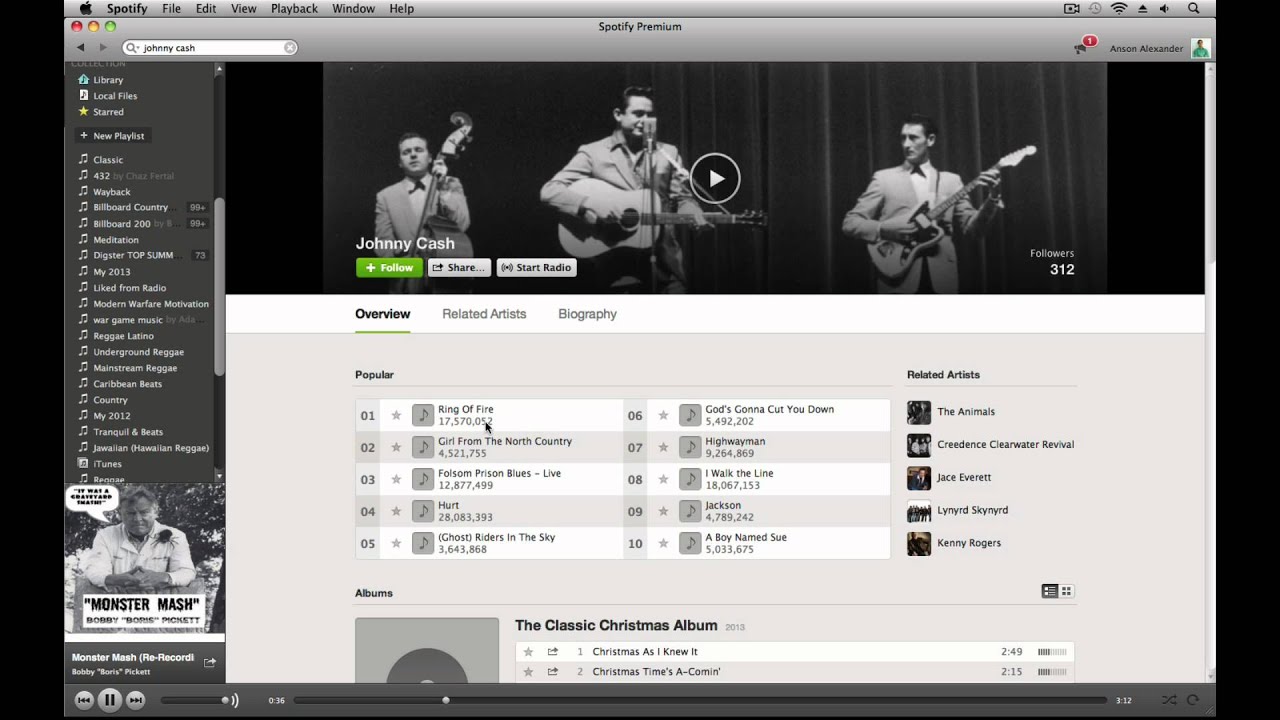Switch albums to grid view

point(1066,591)
